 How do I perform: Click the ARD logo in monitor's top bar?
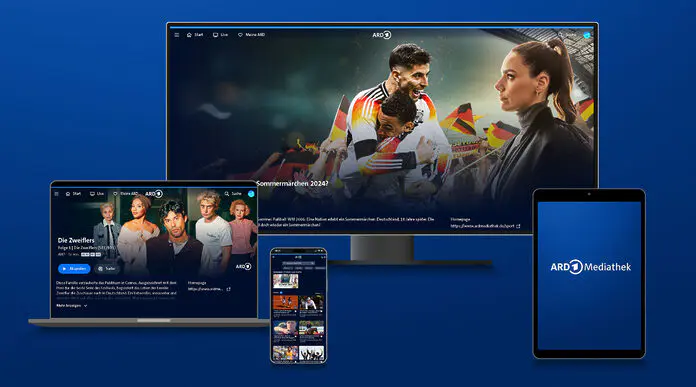(x=382, y=35)
